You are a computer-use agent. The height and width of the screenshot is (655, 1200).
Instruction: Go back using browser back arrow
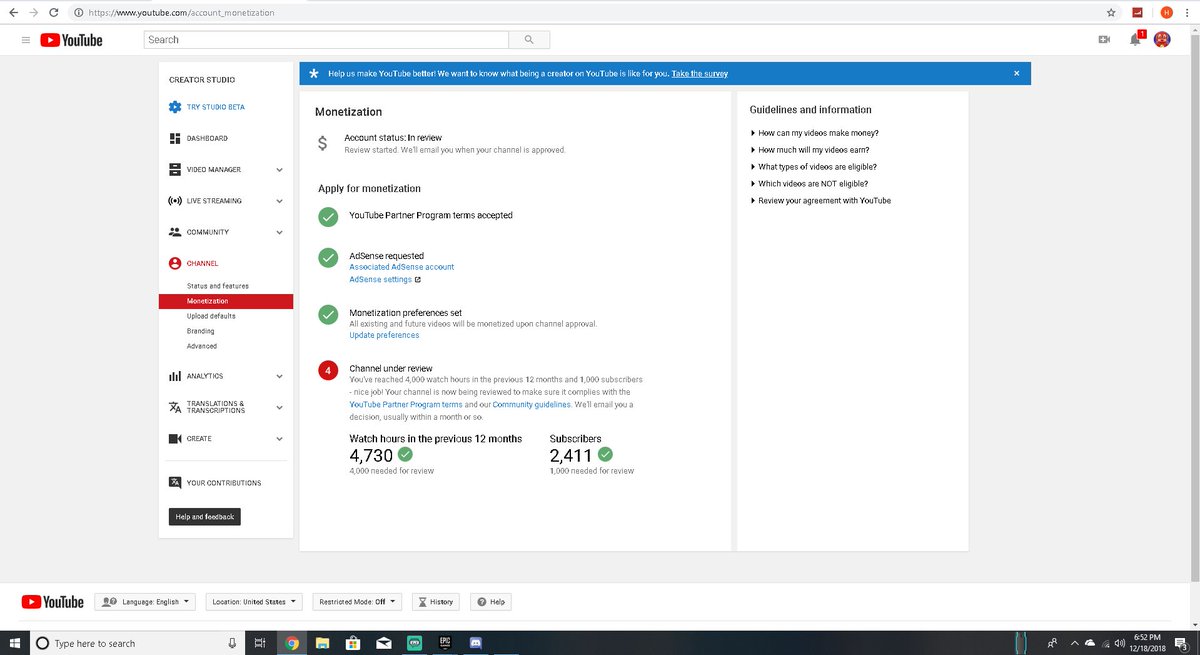[13, 13]
